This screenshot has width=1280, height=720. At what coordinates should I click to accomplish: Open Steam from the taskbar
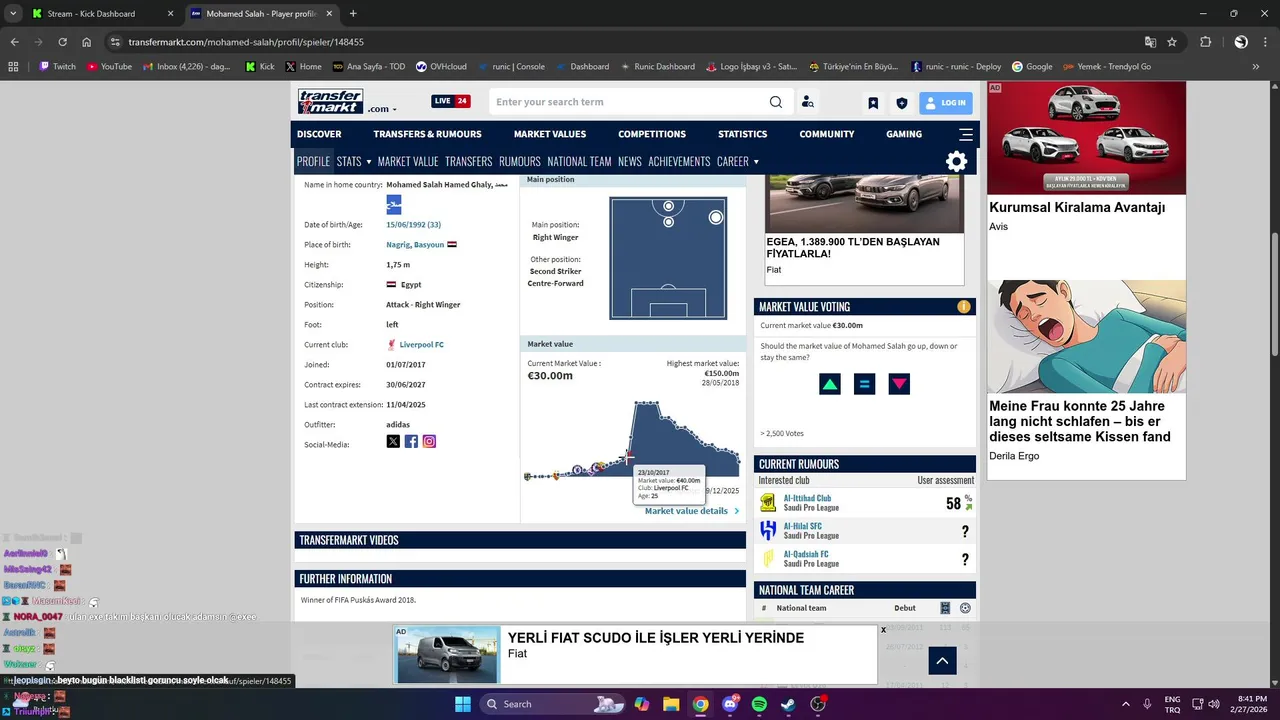(x=789, y=704)
